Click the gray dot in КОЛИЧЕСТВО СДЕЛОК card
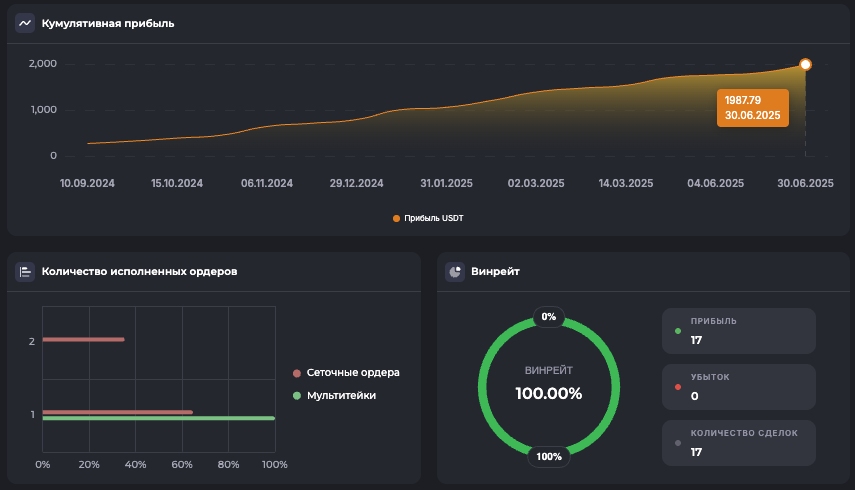This screenshot has width=855, height=490. pos(679,442)
